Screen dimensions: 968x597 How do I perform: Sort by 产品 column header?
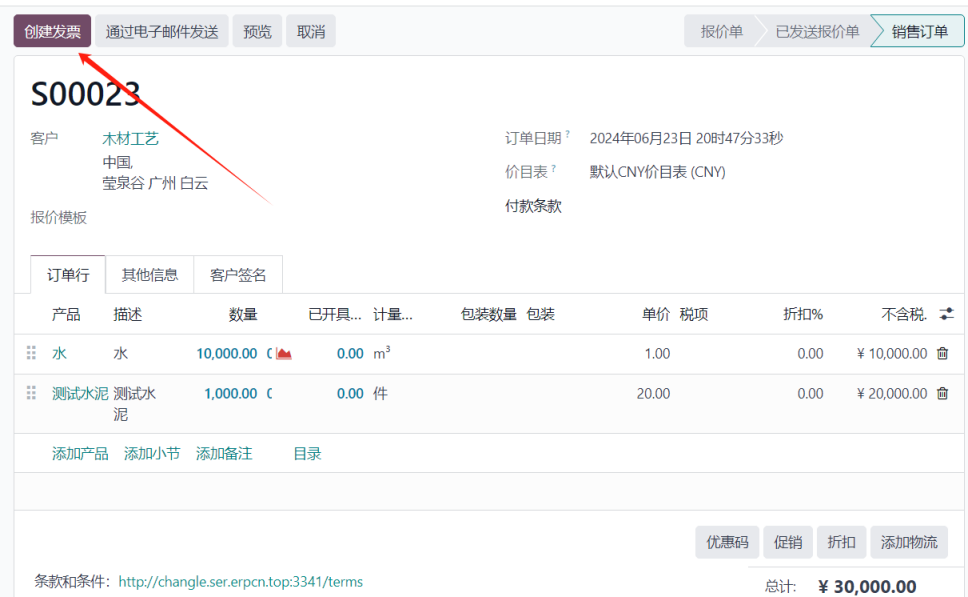(x=66, y=314)
